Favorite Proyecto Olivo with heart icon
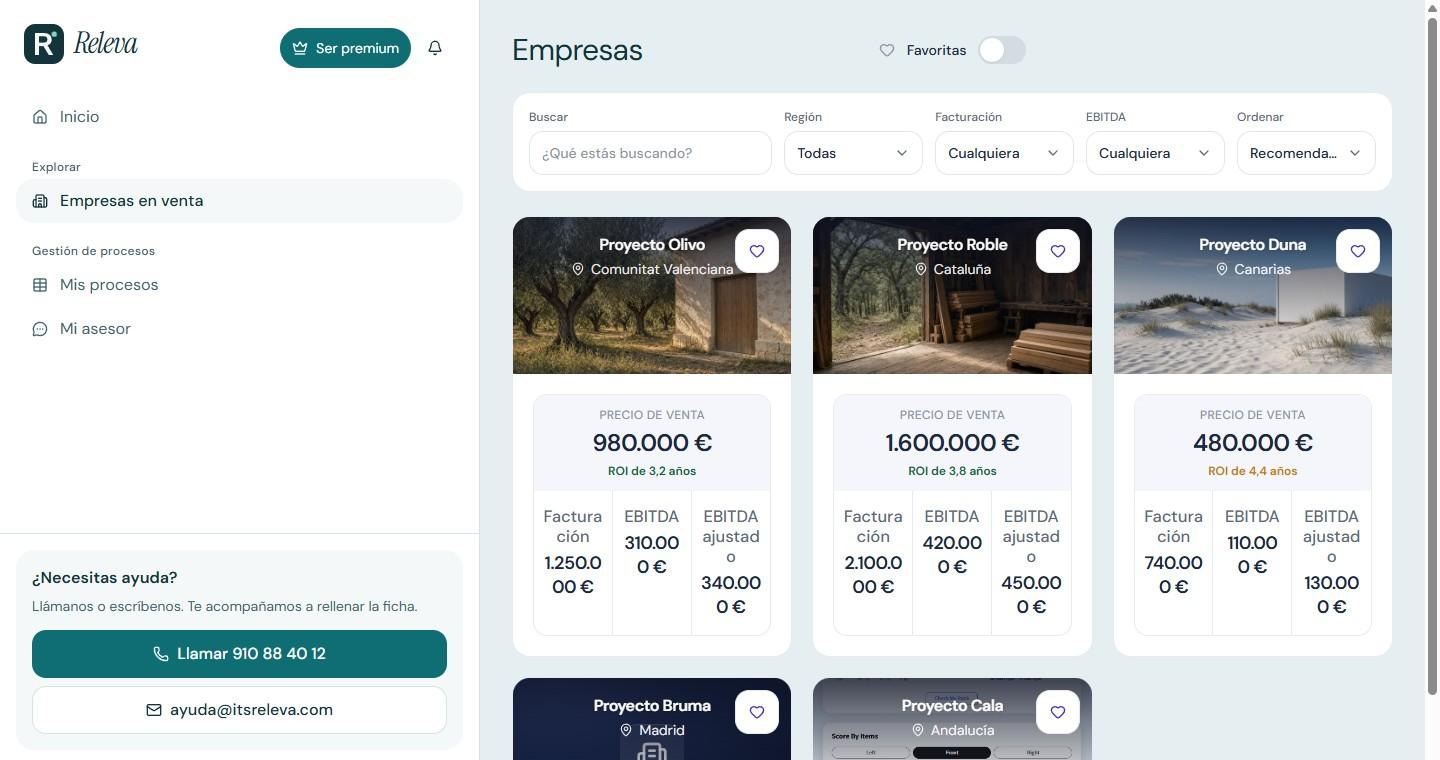1440x760 pixels. [757, 251]
